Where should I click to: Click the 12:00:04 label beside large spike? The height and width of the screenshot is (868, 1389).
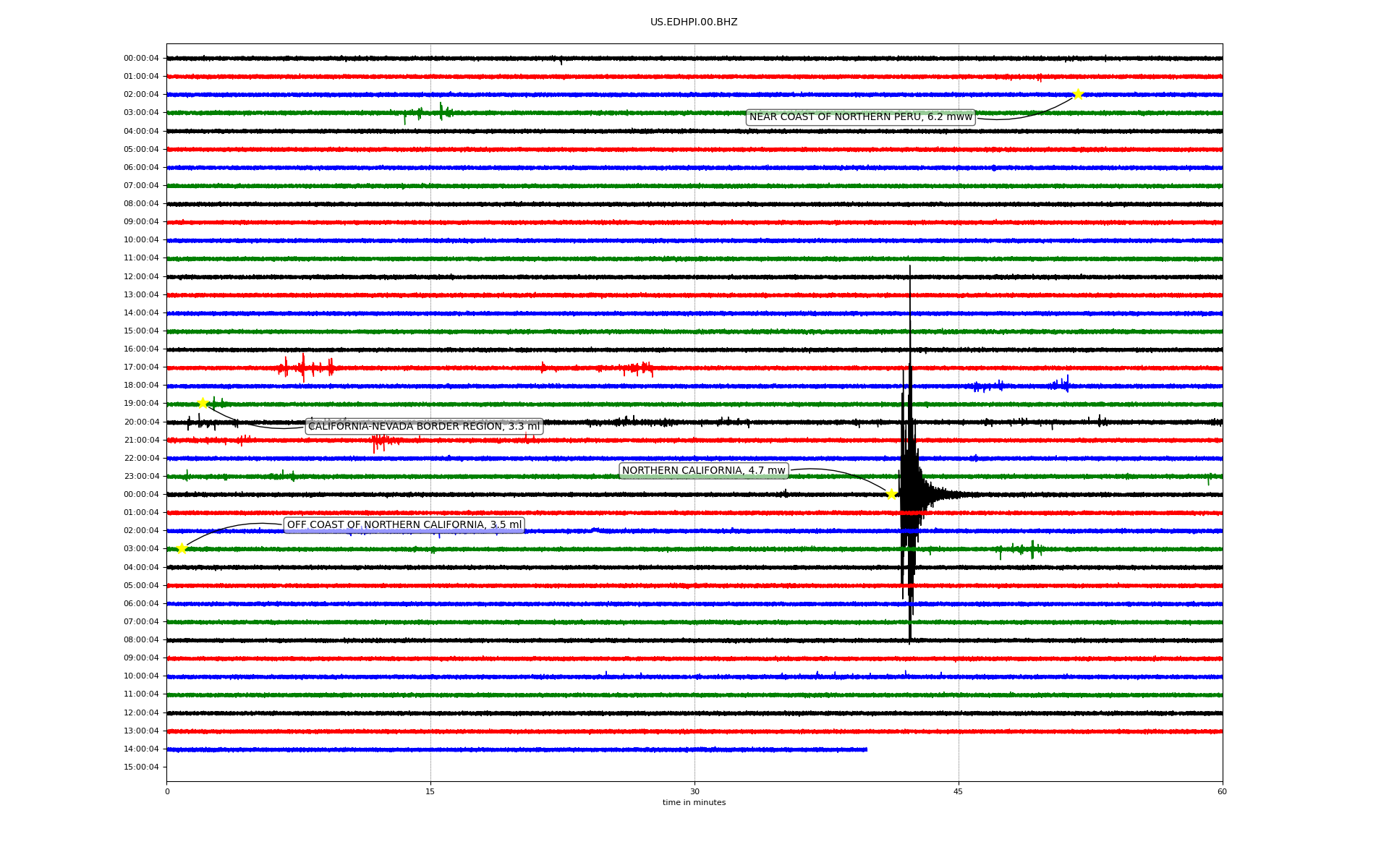pyautogui.click(x=141, y=276)
